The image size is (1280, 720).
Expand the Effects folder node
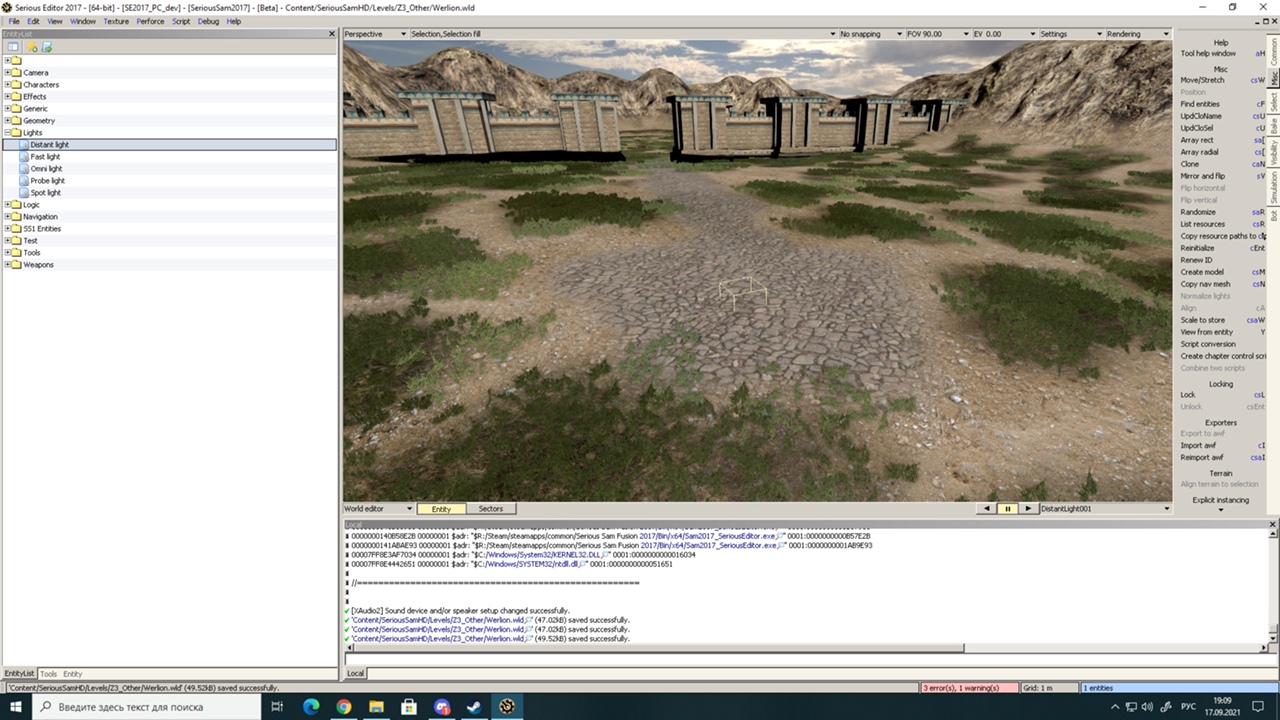pos(7,97)
